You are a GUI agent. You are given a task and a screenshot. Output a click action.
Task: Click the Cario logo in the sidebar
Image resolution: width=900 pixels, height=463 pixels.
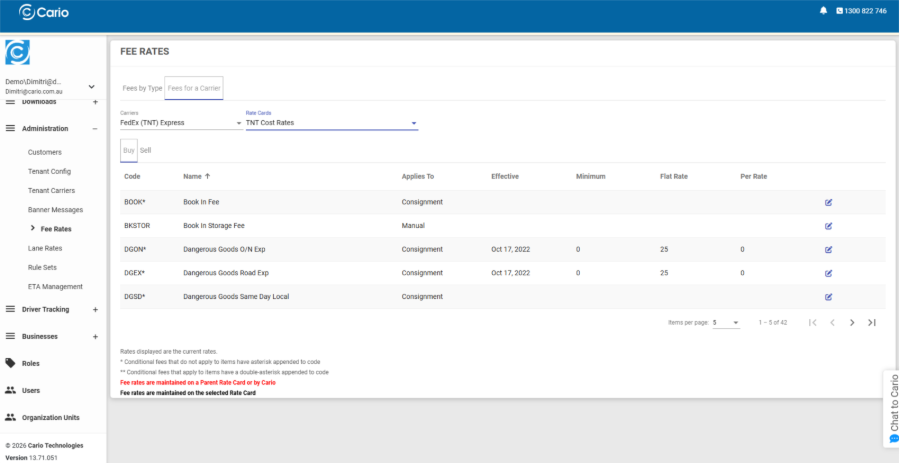pyautogui.click(x=18, y=52)
